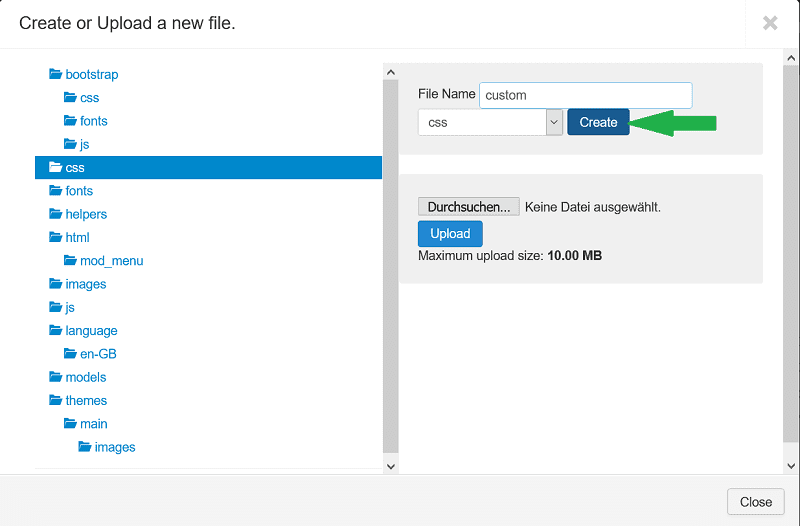The image size is (800, 526).
Task: Click the themes folder icon
Action: (x=56, y=401)
